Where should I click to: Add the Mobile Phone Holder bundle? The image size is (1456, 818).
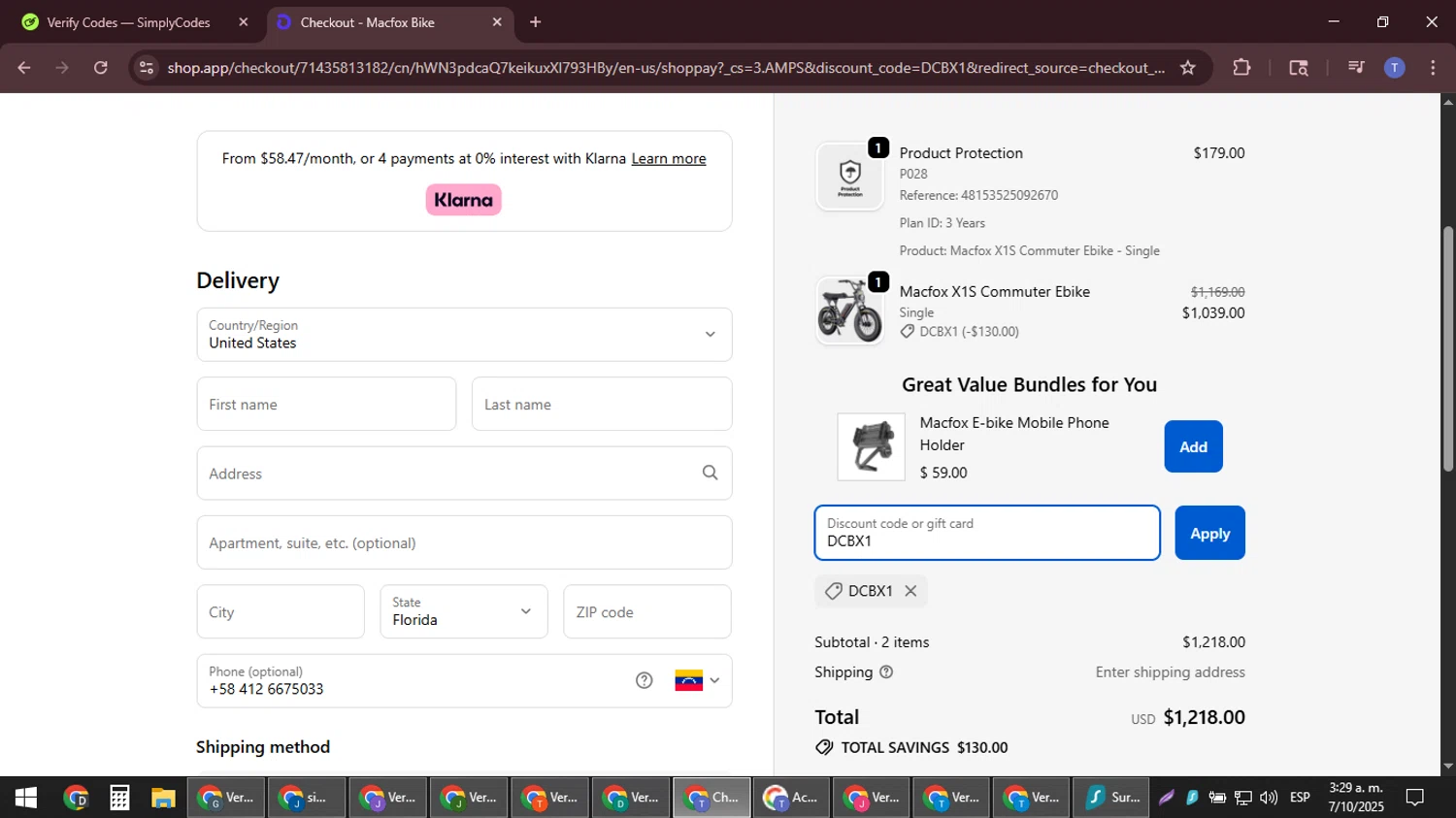click(x=1193, y=446)
